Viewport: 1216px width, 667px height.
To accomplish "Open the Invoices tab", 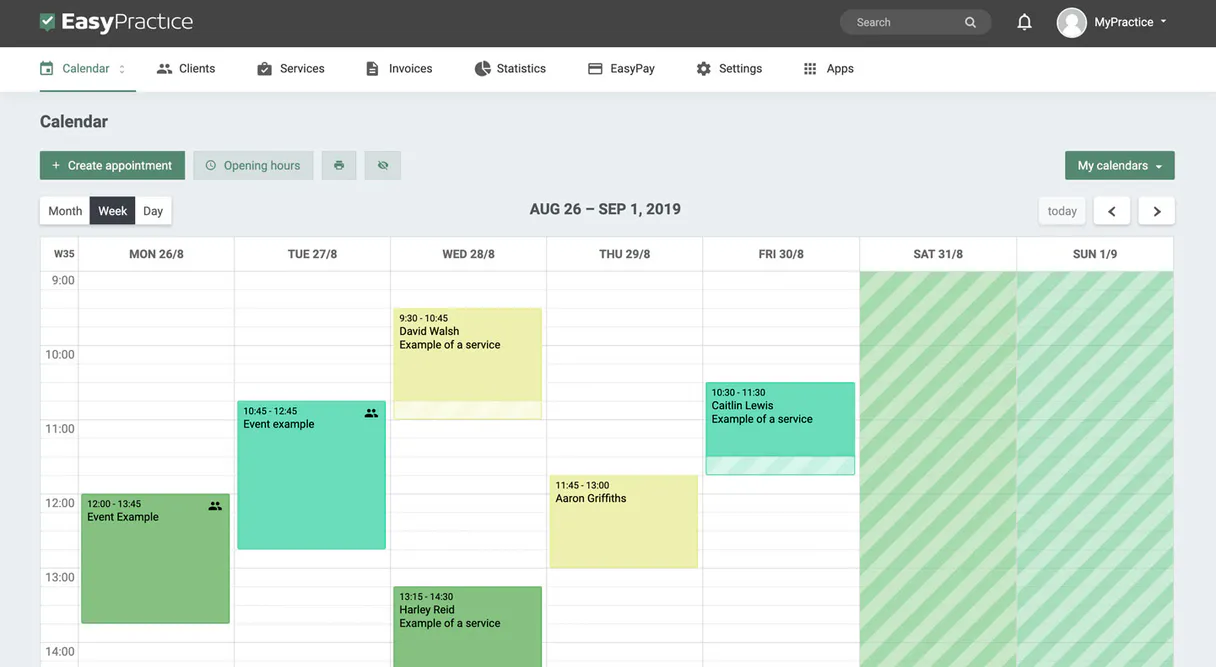I will click(x=399, y=69).
